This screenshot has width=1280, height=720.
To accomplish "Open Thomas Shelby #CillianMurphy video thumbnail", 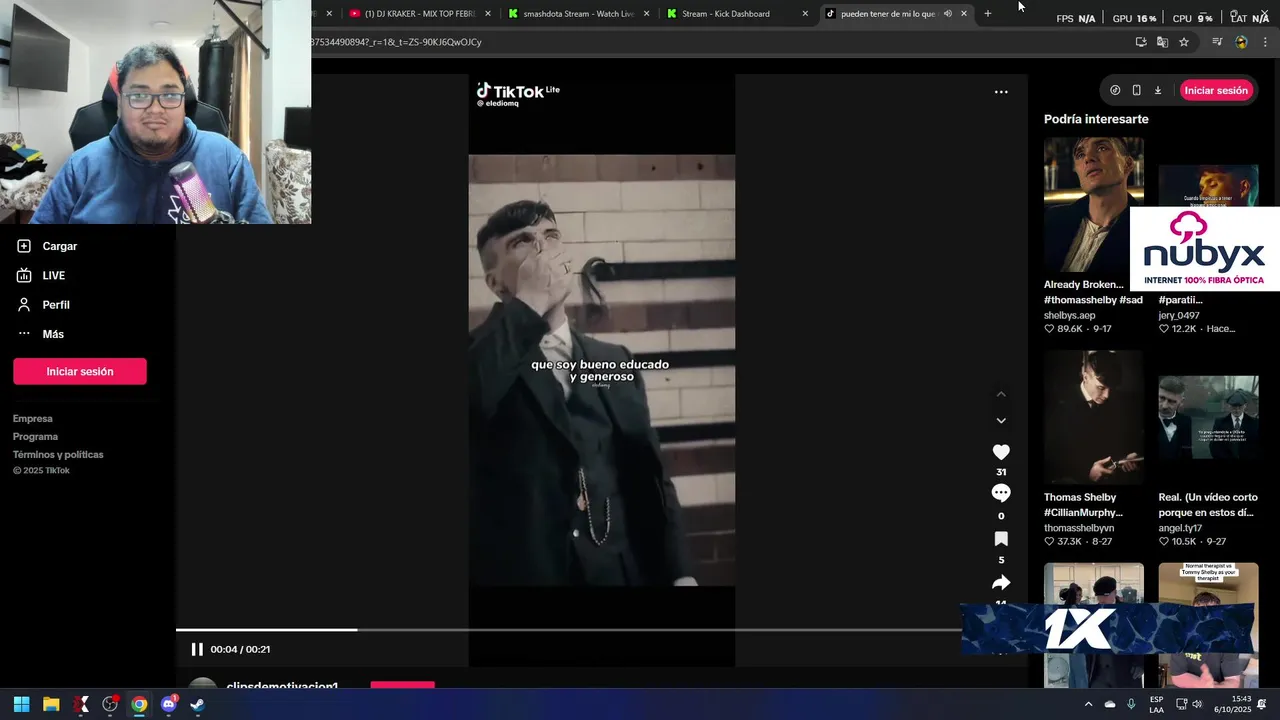I will point(1094,417).
